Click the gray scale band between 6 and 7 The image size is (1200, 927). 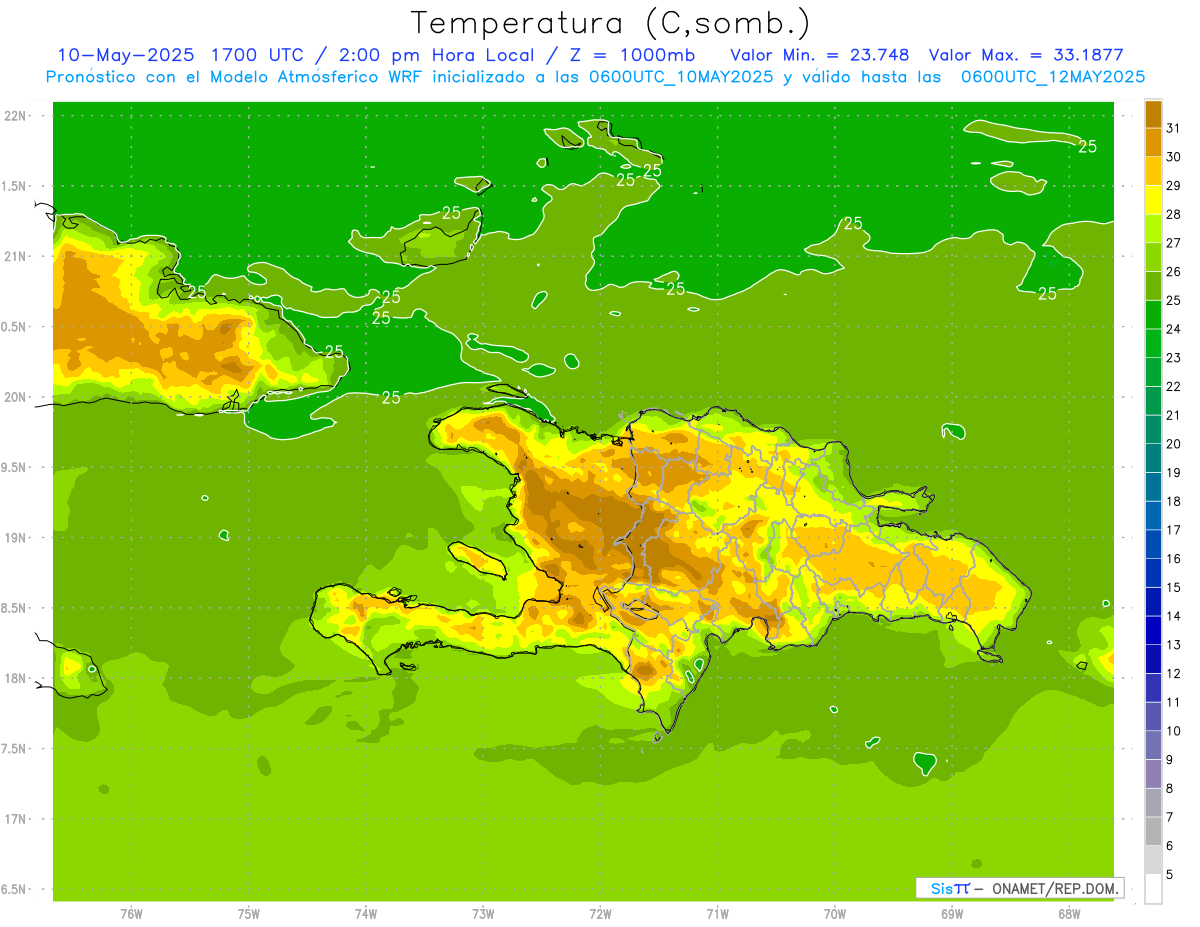coord(1153,831)
